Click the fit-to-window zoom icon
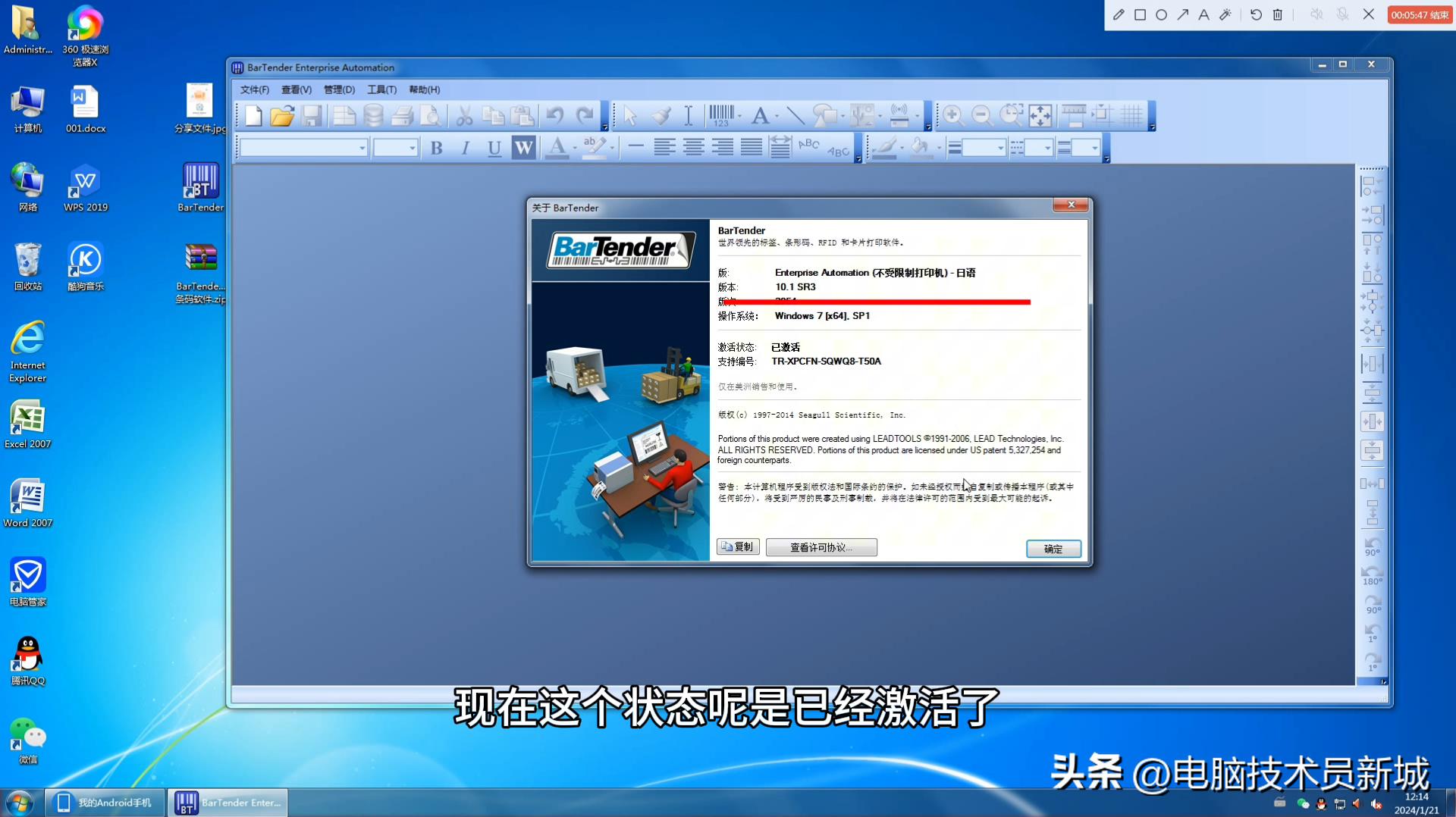 click(1040, 116)
